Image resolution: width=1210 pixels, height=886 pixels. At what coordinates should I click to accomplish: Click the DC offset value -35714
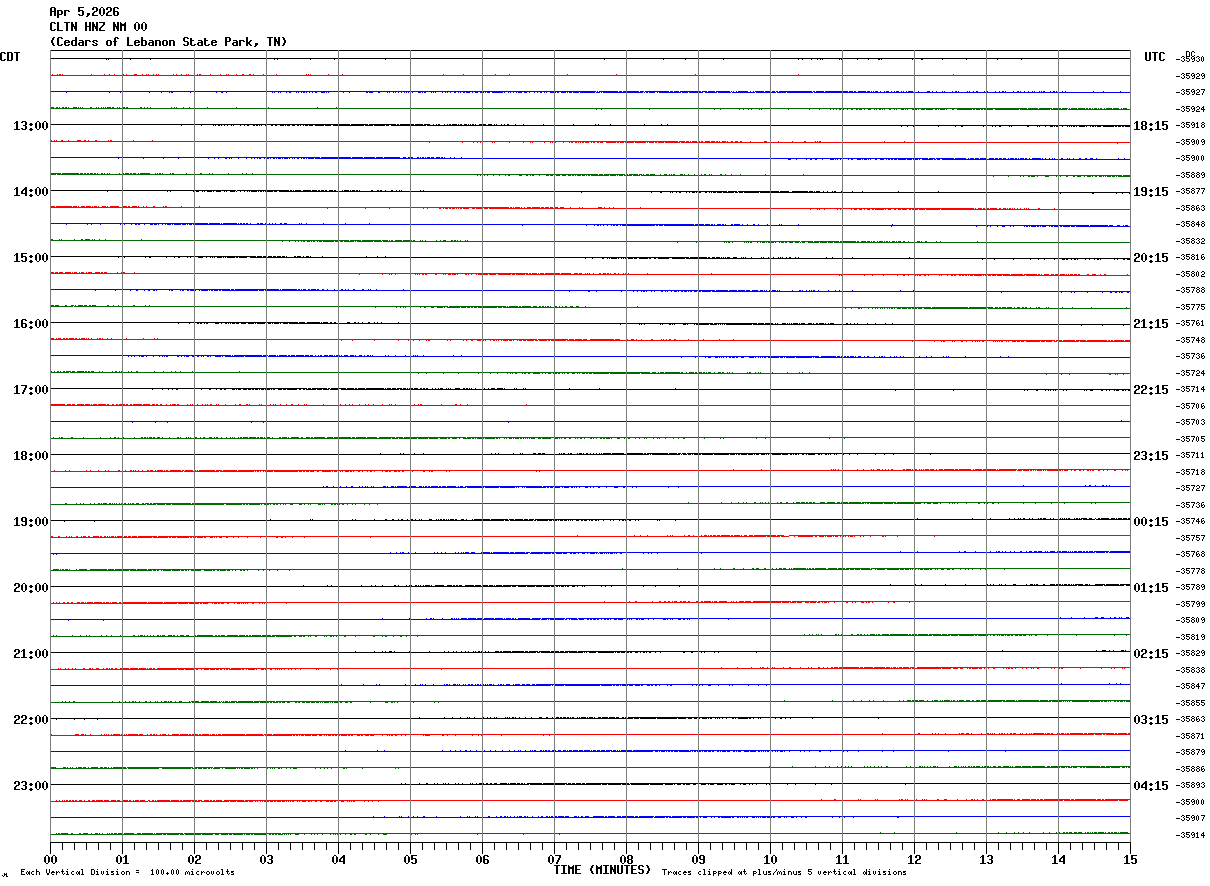click(1190, 389)
